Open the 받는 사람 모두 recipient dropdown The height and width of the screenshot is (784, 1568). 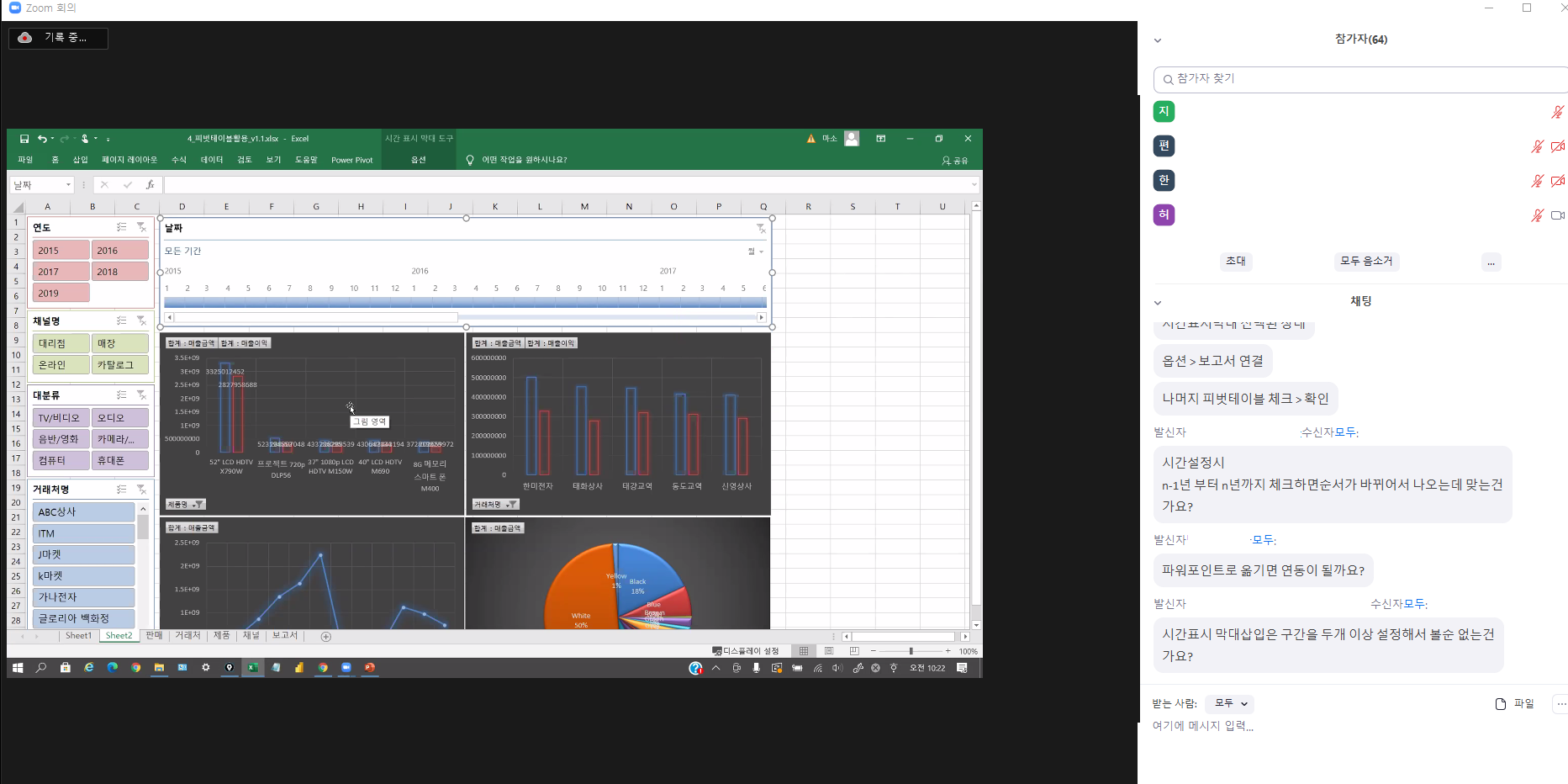tap(1229, 703)
